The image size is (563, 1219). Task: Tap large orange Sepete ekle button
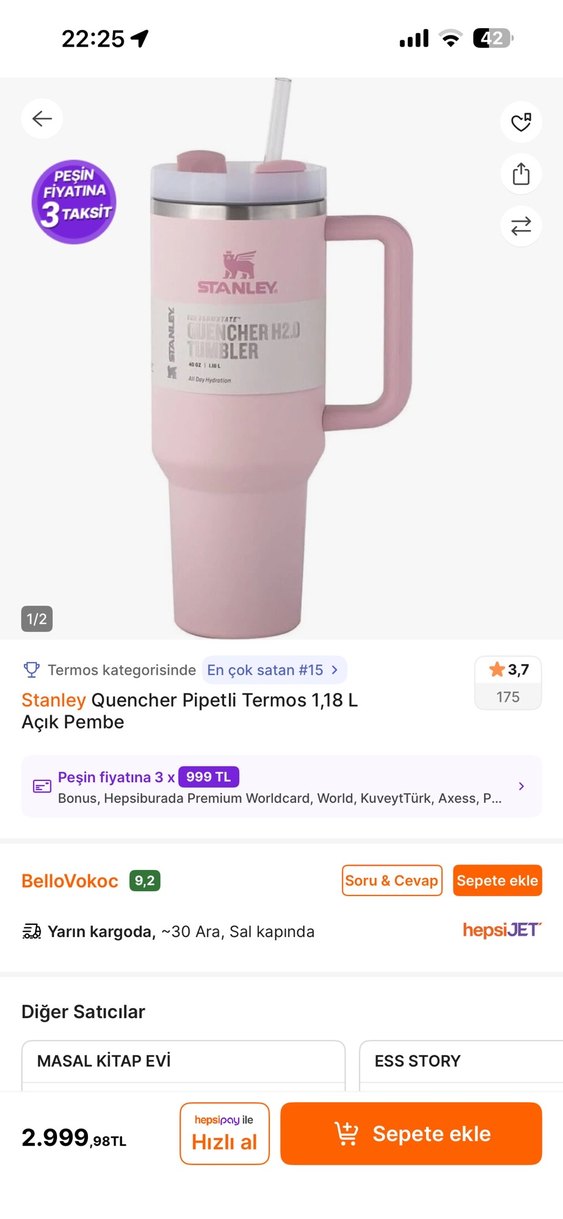411,1134
